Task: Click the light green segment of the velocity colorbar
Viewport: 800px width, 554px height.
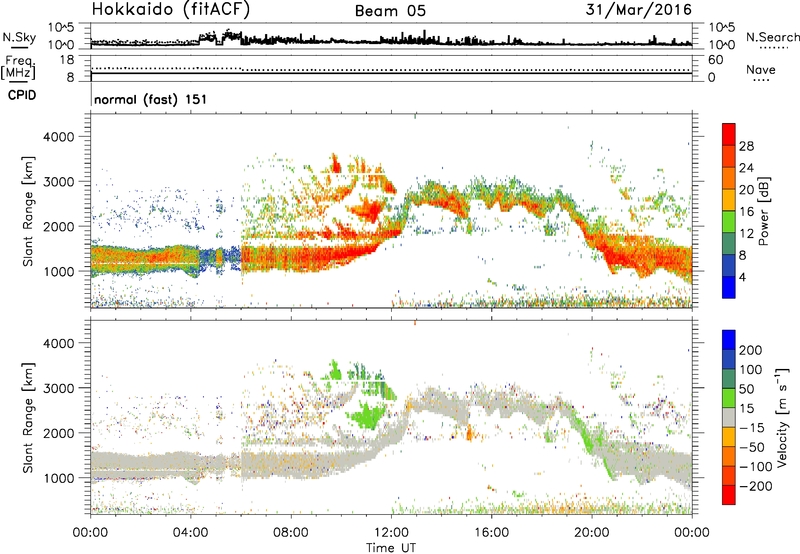Action: click(729, 398)
